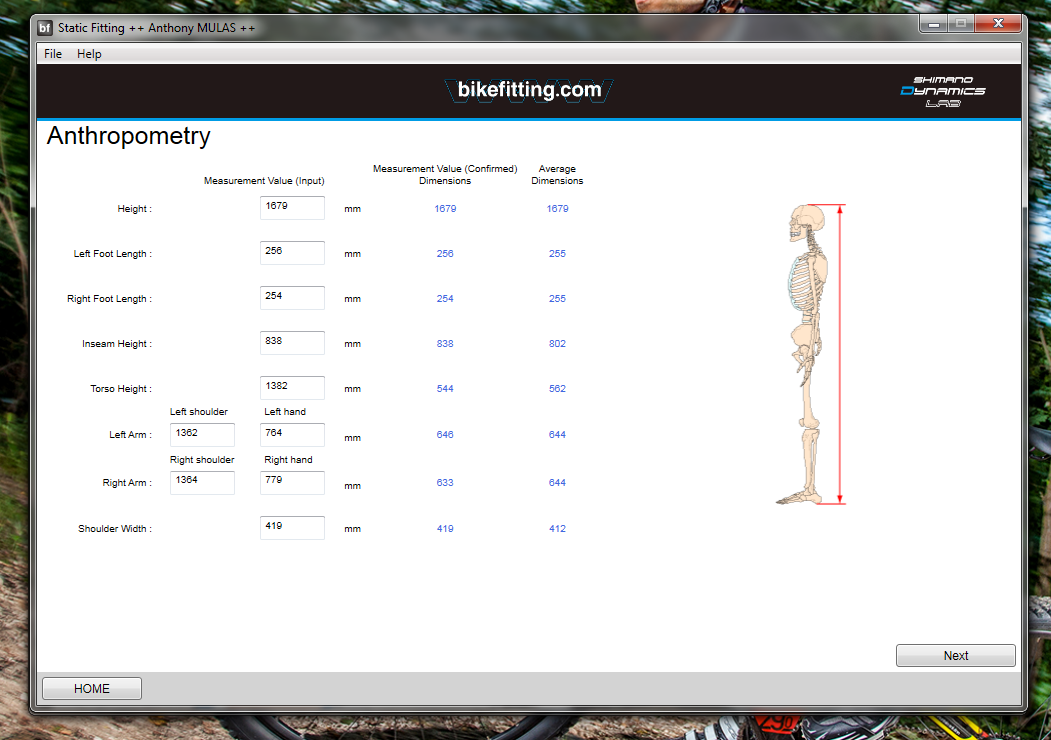Click the Measurement Value (Input) column header
This screenshot has width=1051, height=740.
[264, 180]
